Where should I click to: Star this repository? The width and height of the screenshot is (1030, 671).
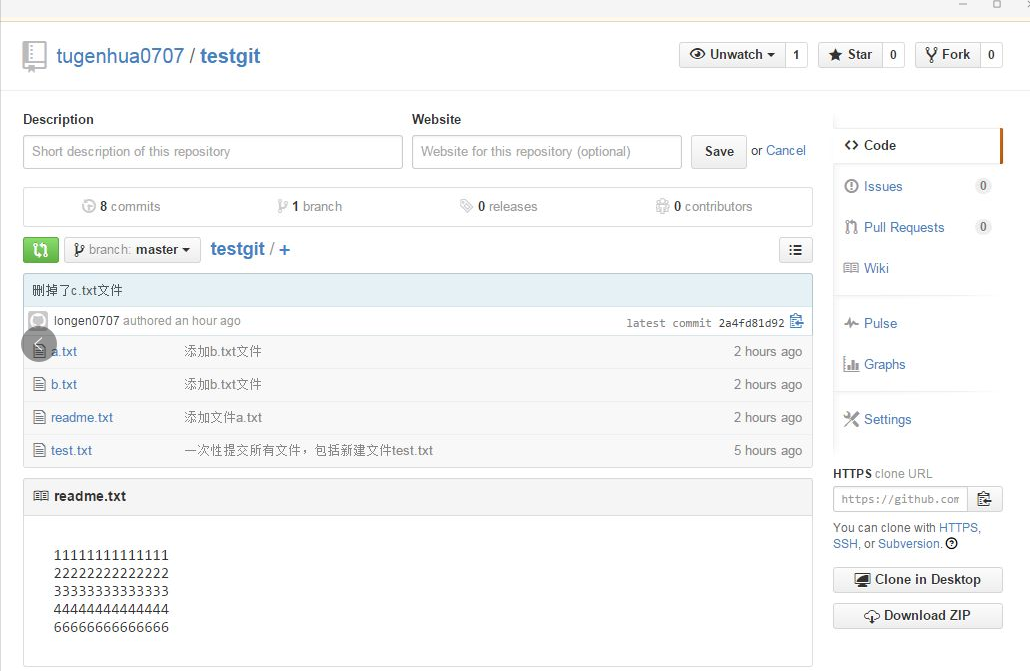(x=850, y=55)
